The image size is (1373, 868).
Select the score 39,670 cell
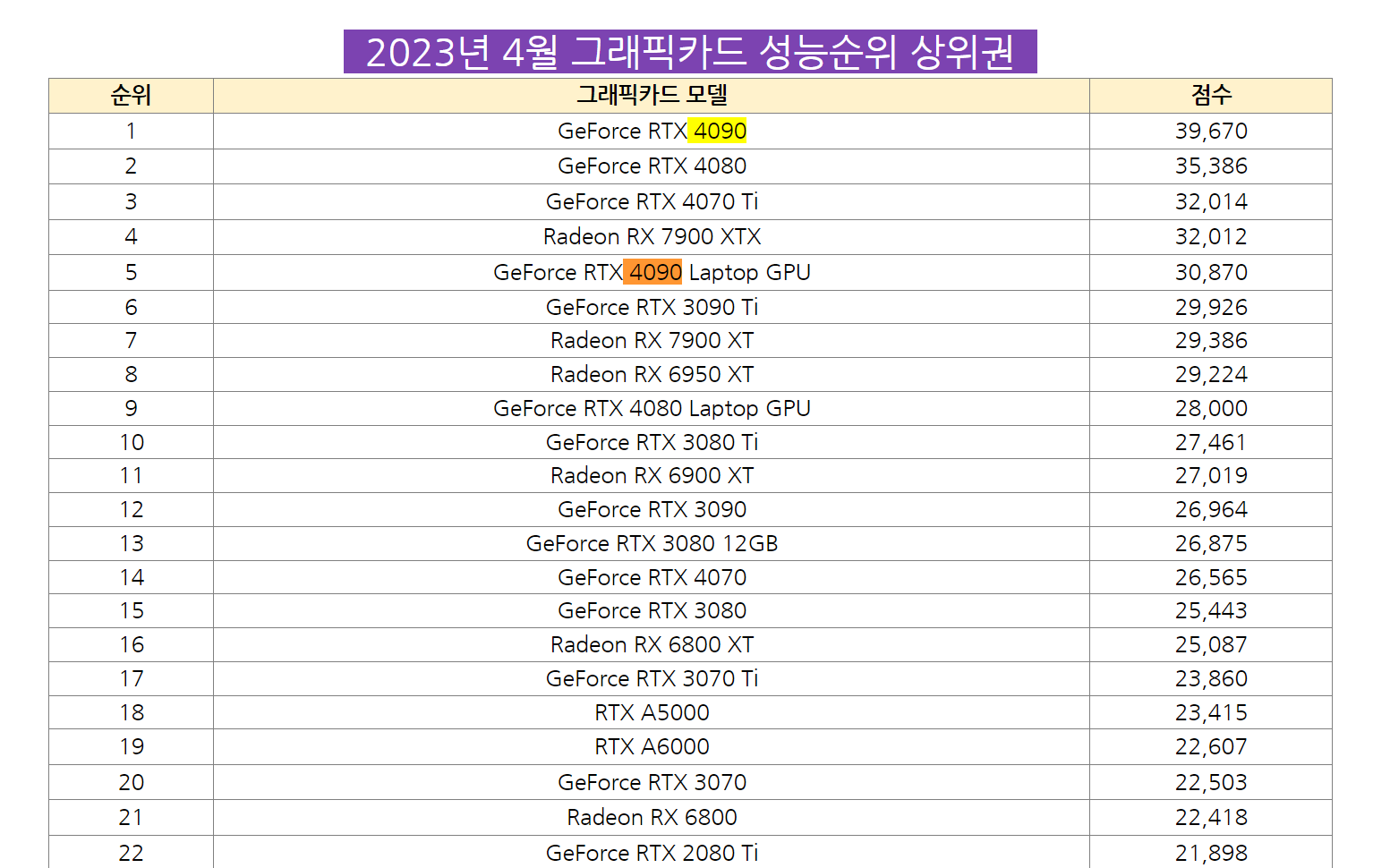(x=1210, y=131)
